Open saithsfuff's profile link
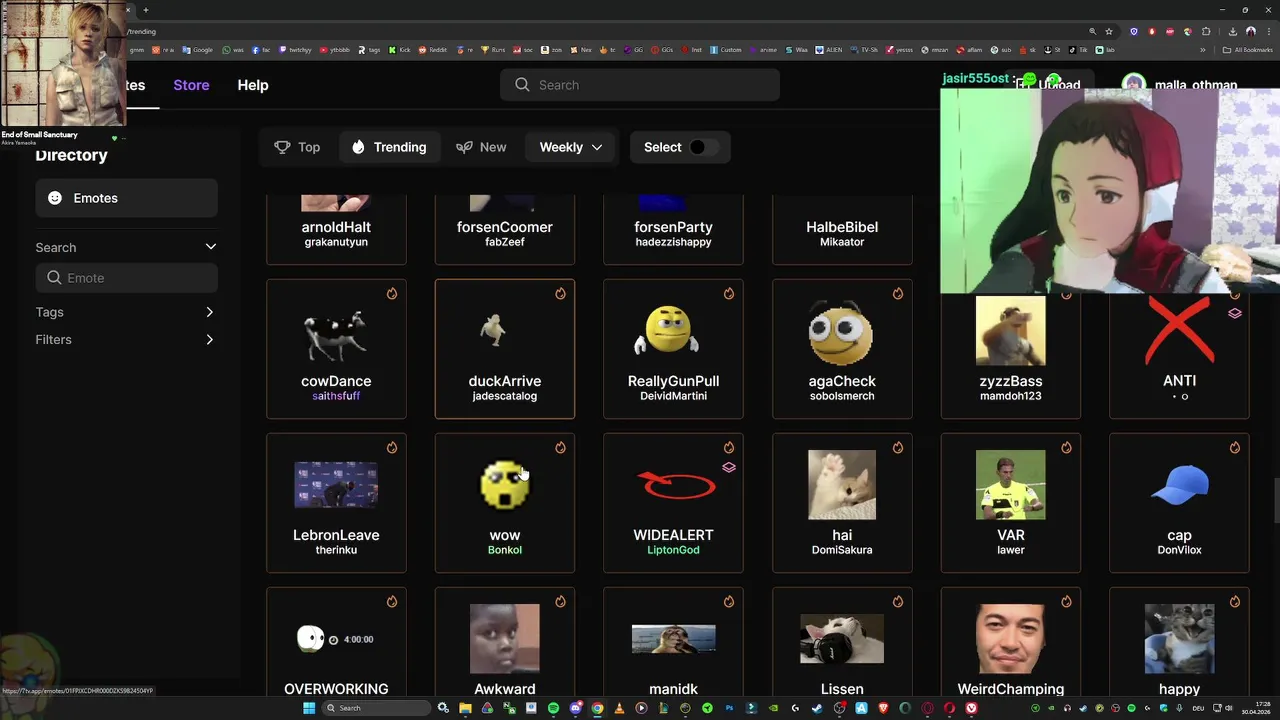Viewport: 1280px width, 720px height. 336,396
